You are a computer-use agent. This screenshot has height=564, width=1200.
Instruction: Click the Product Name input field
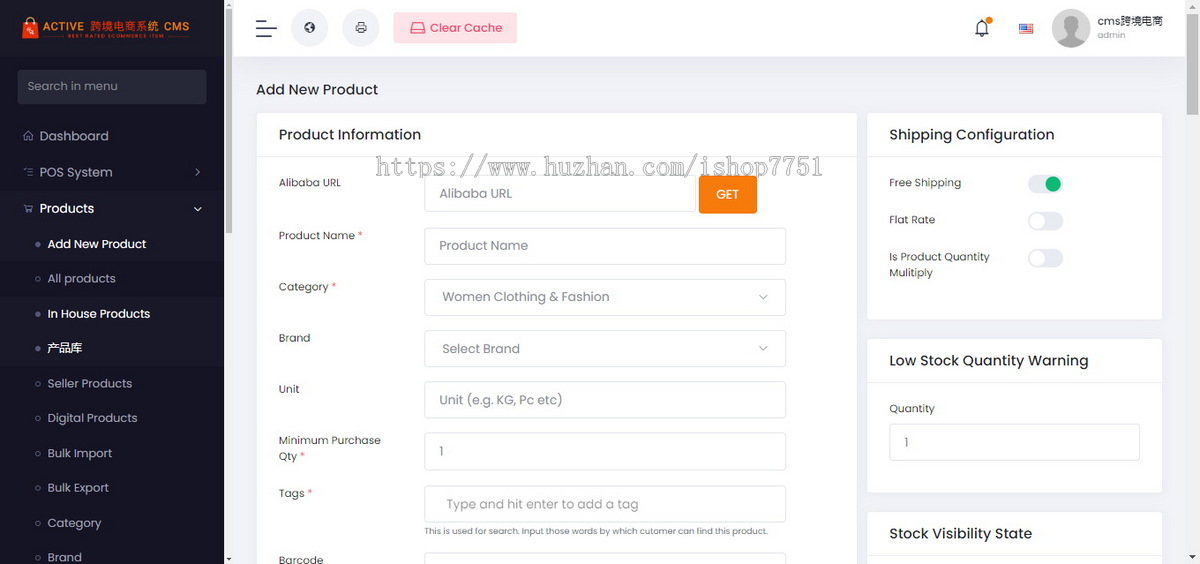click(605, 246)
